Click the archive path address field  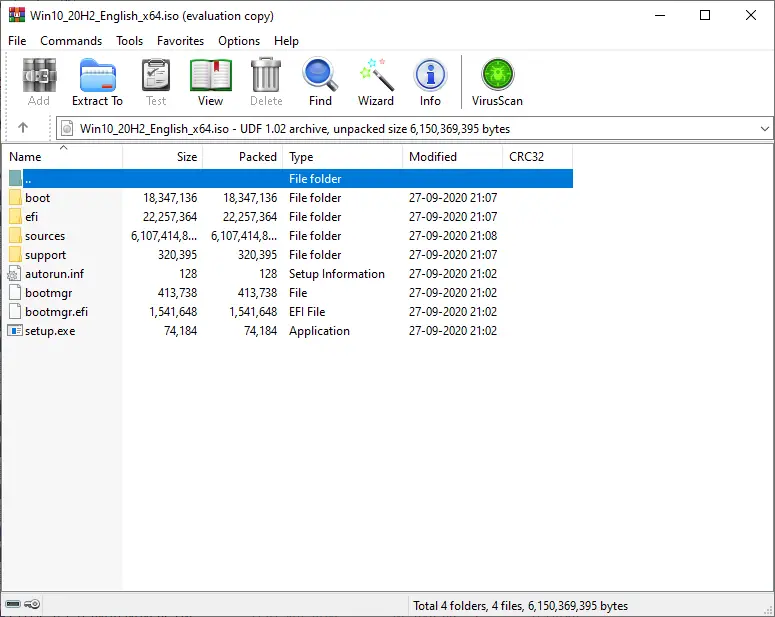pos(414,129)
